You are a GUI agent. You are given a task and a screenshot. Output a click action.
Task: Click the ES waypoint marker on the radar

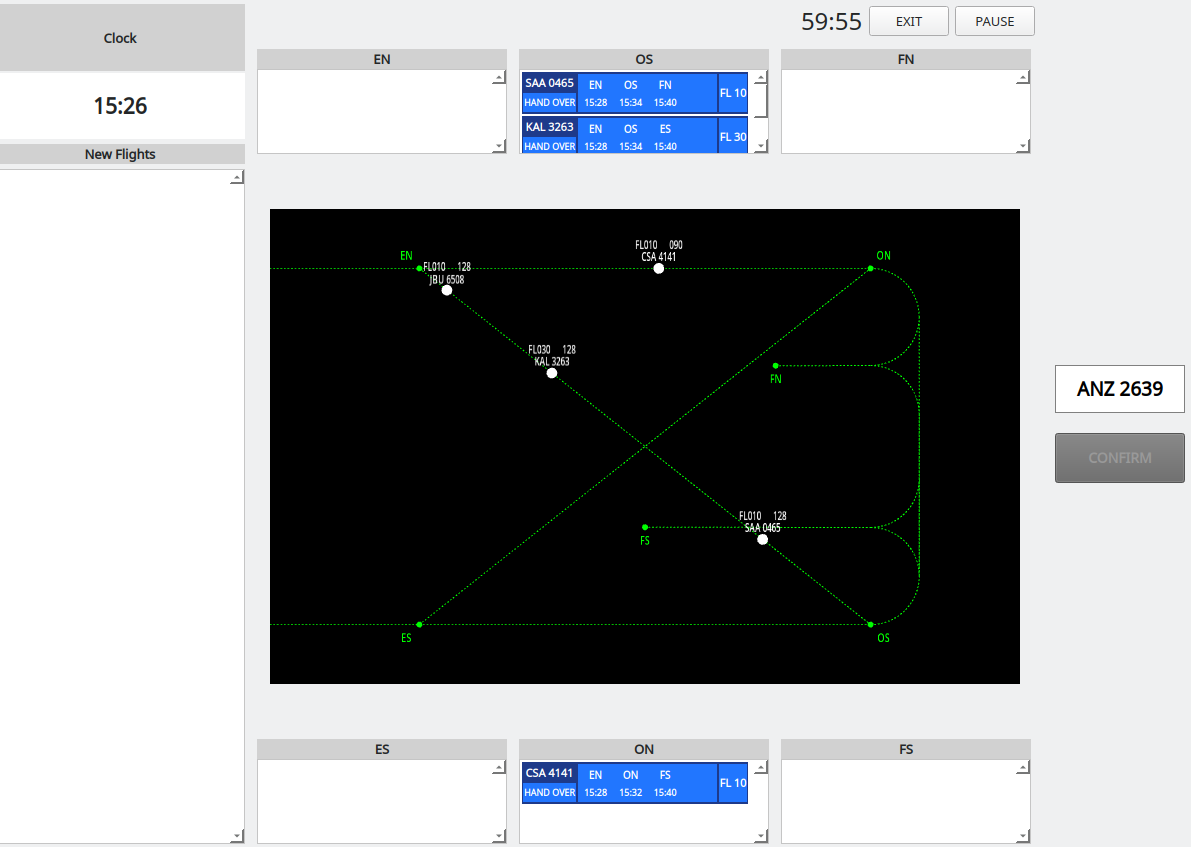coord(421,623)
